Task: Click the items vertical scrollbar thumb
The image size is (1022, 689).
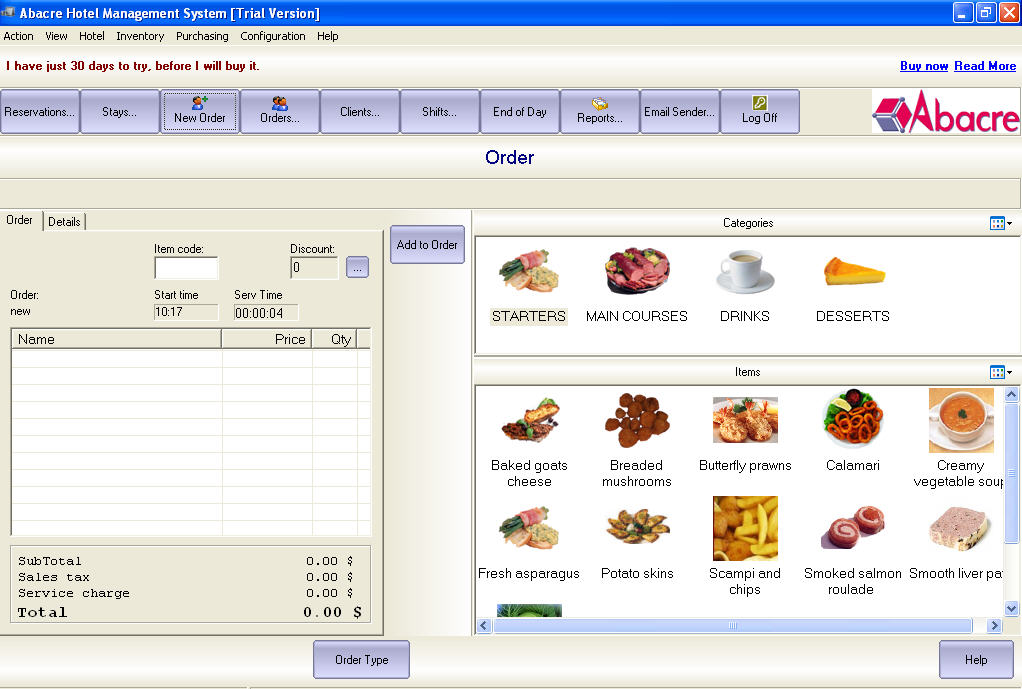Action: coord(1012,473)
